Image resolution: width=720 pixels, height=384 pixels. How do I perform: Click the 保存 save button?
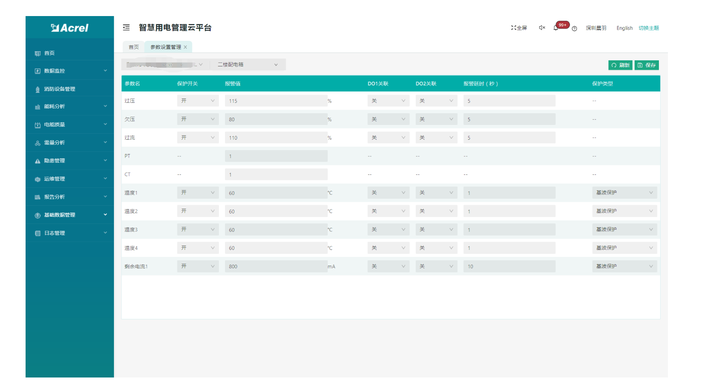(x=647, y=65)
